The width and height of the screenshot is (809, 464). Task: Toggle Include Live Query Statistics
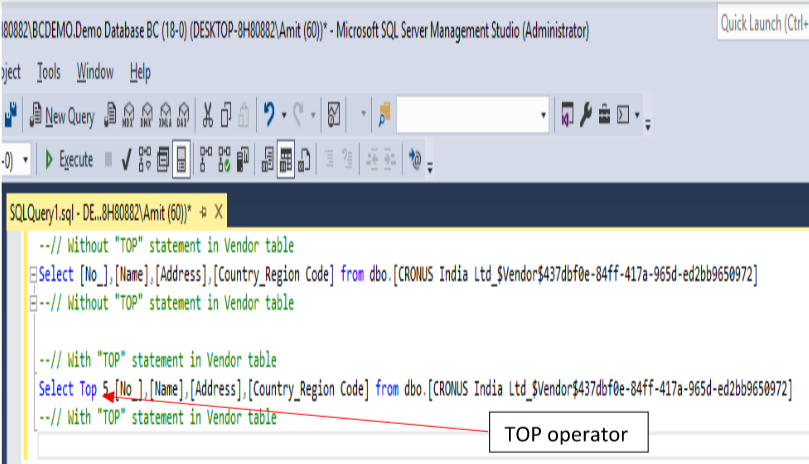coord(224,159)
